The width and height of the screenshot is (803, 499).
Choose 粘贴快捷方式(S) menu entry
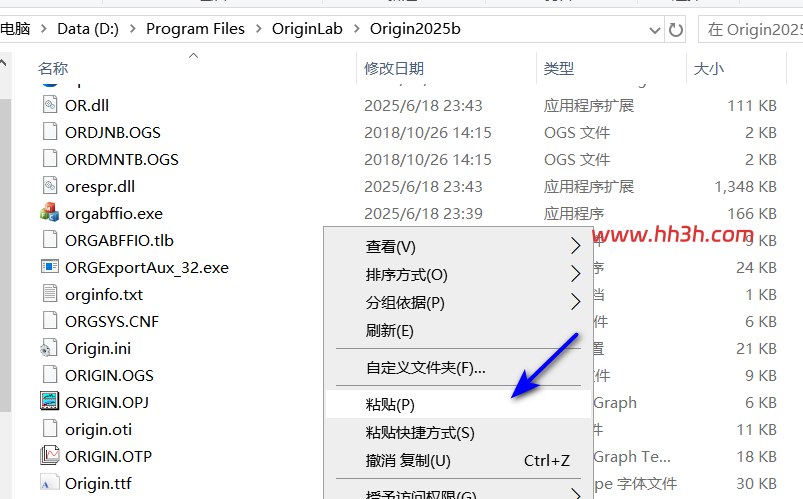458,432
